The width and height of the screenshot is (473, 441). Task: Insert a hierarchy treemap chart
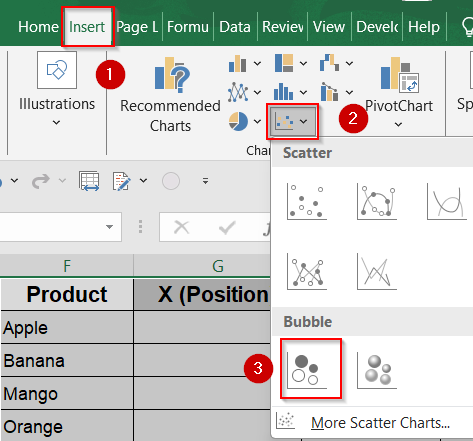284,63
